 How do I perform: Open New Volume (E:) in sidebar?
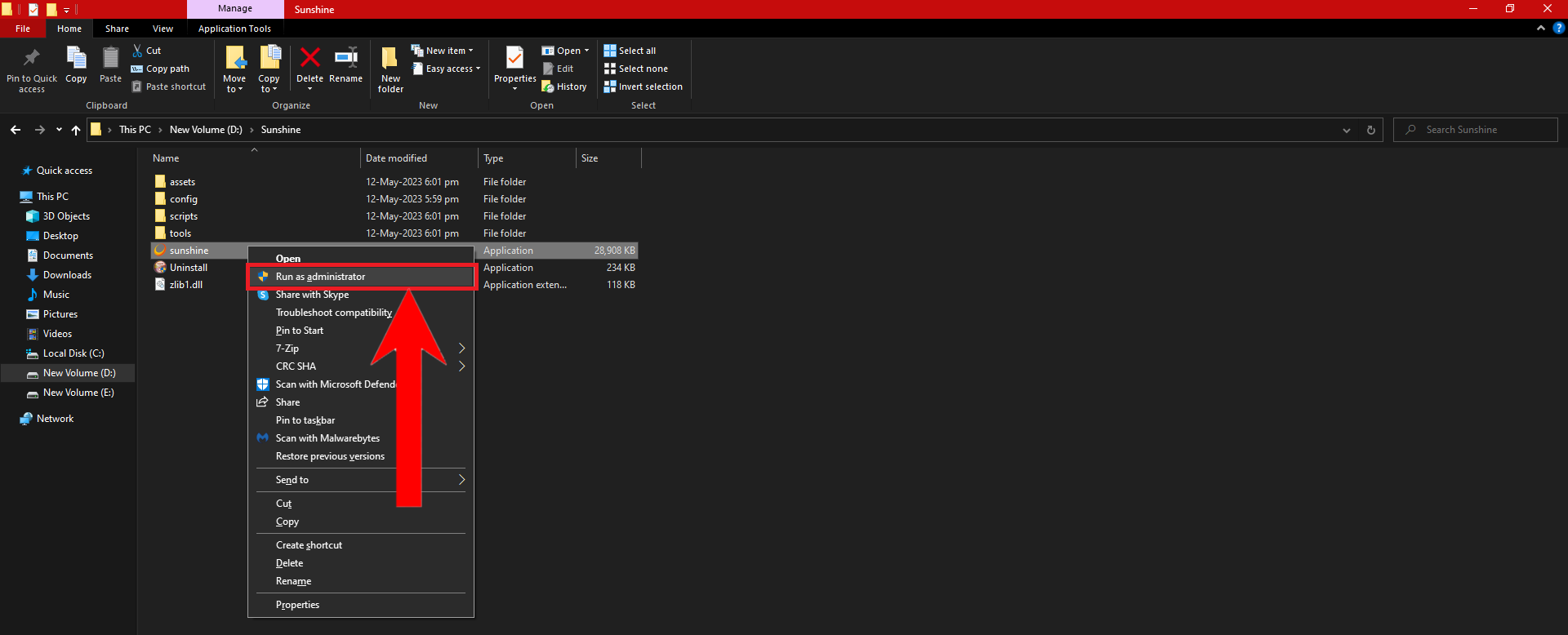pos(78,393)
